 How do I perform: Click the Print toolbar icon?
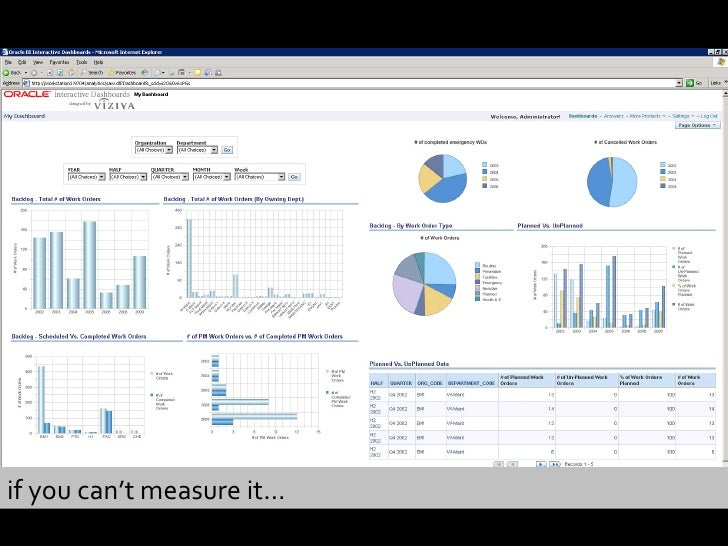[x=171, y=72]
